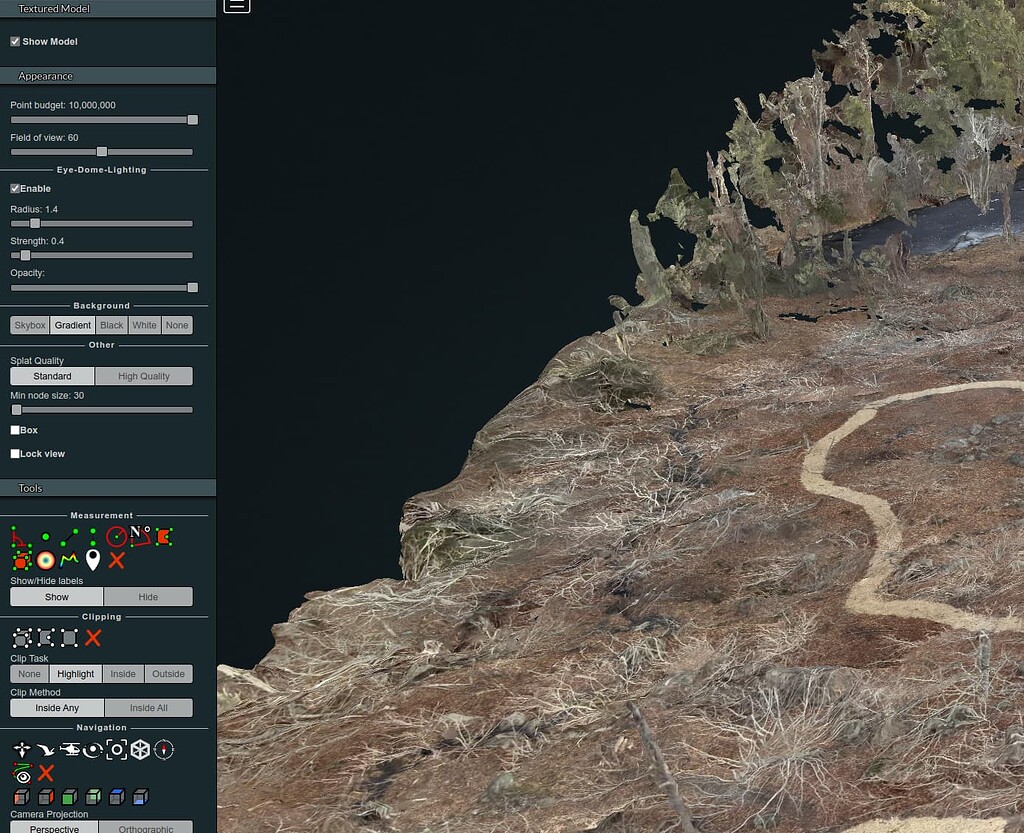Tick the Lock view checkbox

(15, 454)
